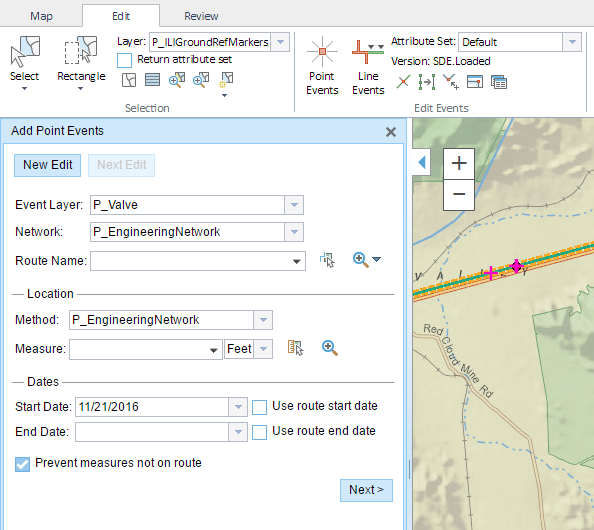This screenshot has width=594, height=530.
Task: Select the Rectangle selection tool
Action: (x=81, y=50)
